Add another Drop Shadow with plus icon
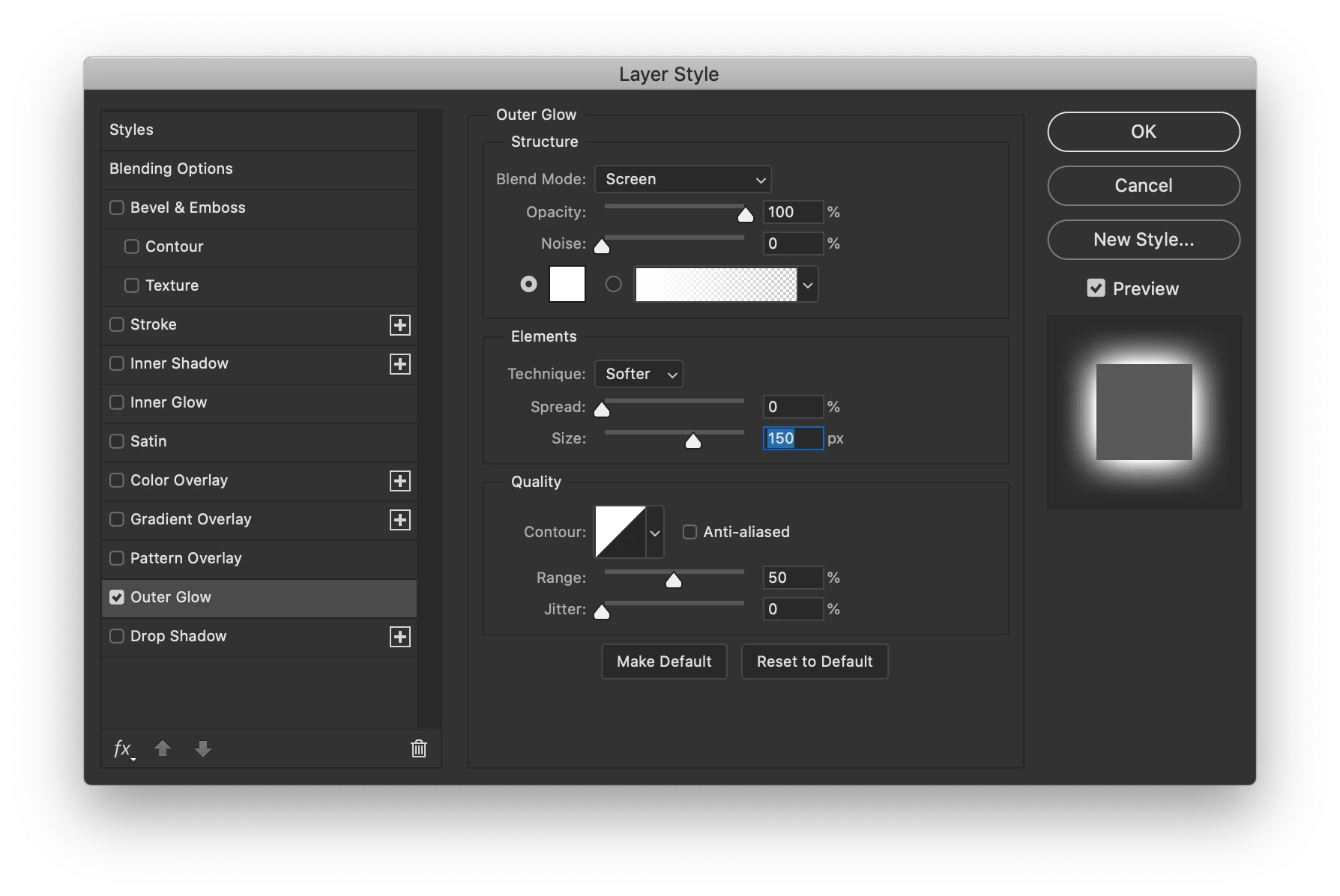The width and height of the screenshot is (1340, 896). pyautogui.click(x=400, y=637)
